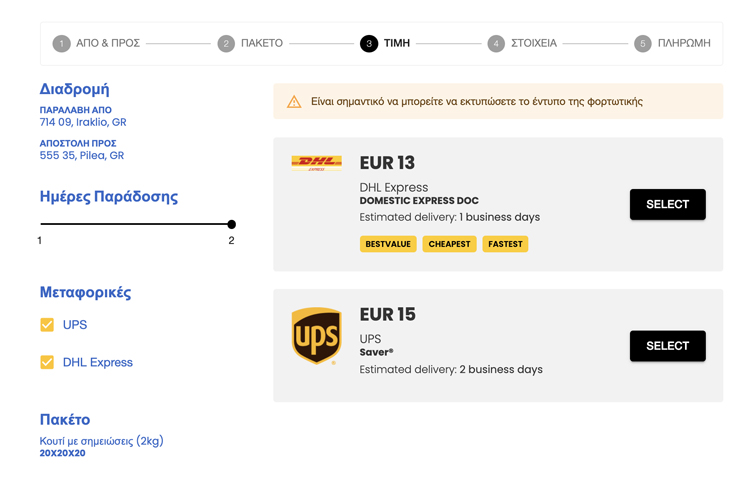
Task: Click the BESTVALUE tag
Action: click(388, 244)
